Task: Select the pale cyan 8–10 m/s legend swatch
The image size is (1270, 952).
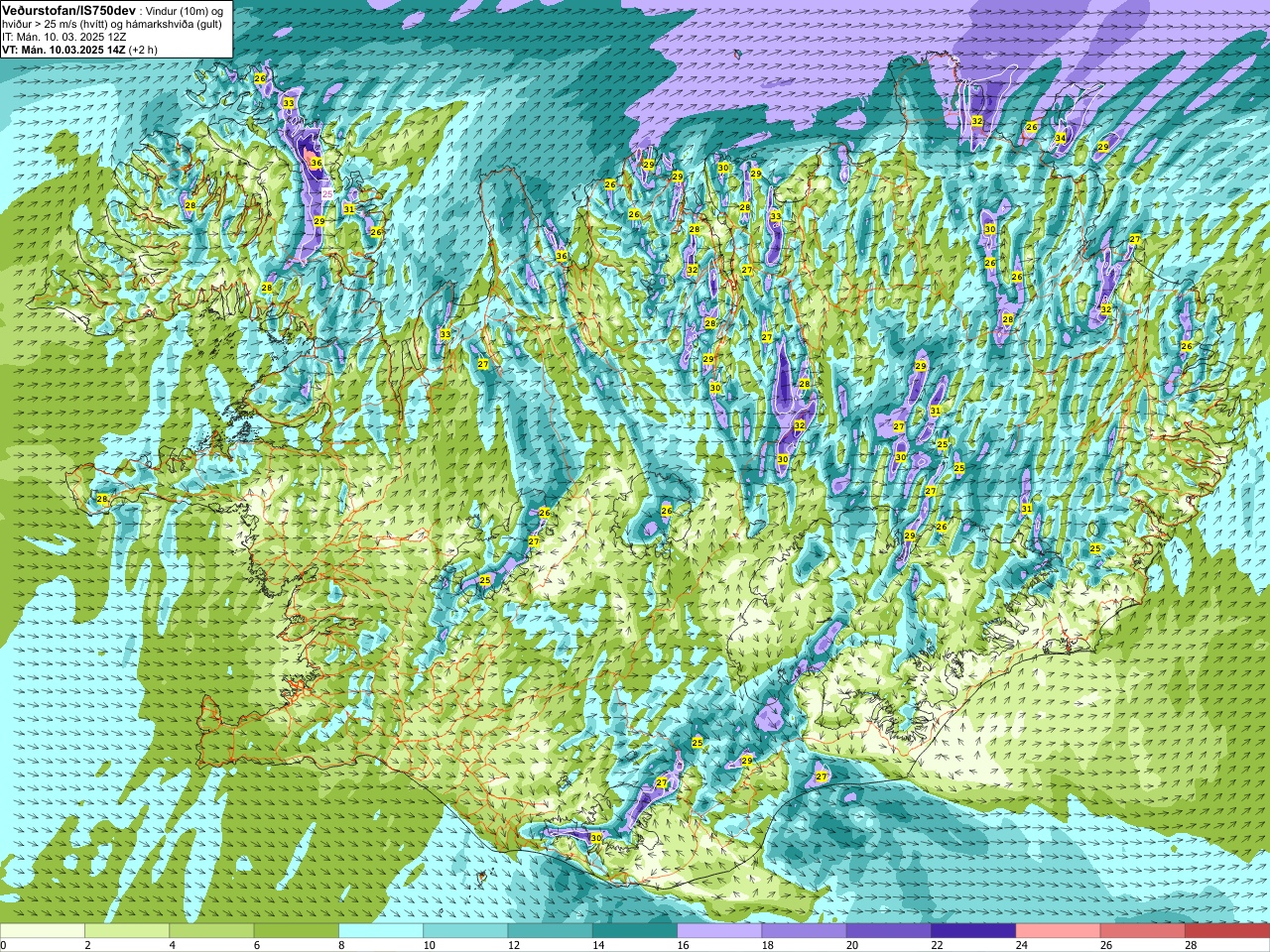Action: (x=381, y=931)
